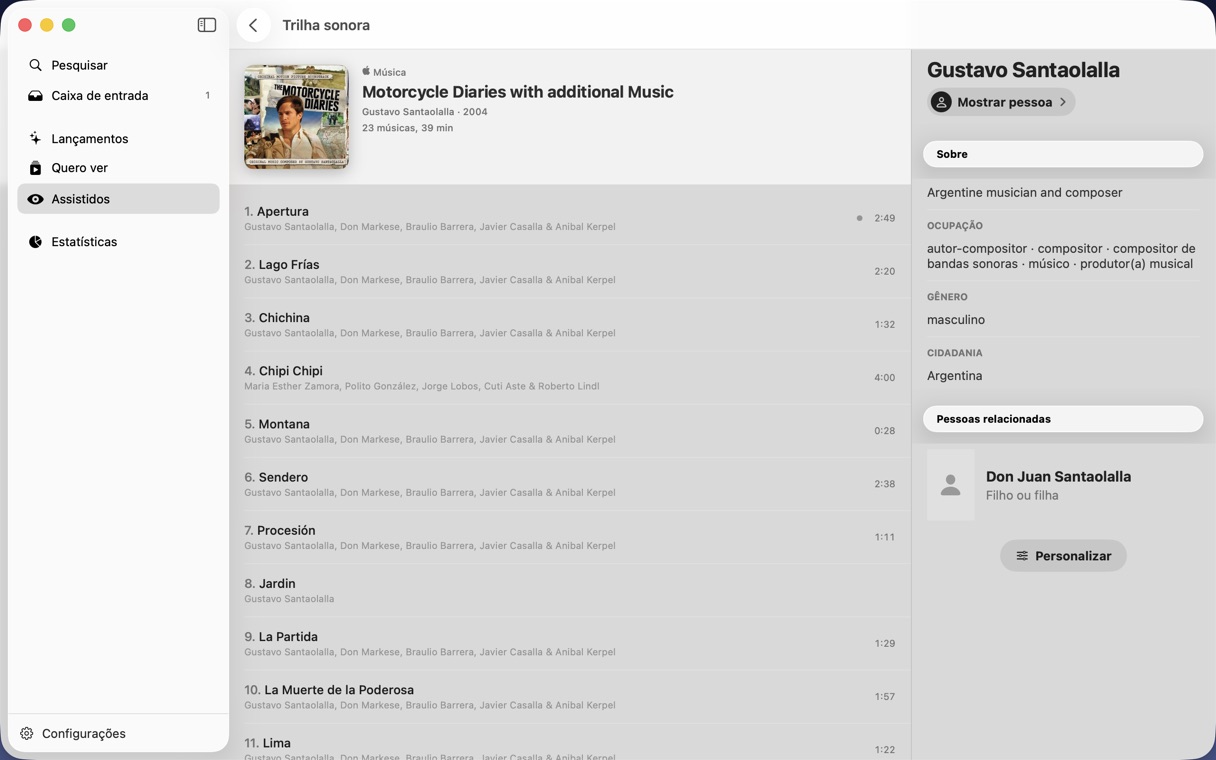Click the inbox badge count 1
This screenshot has height=760, width=1216.
coord(208,96)
